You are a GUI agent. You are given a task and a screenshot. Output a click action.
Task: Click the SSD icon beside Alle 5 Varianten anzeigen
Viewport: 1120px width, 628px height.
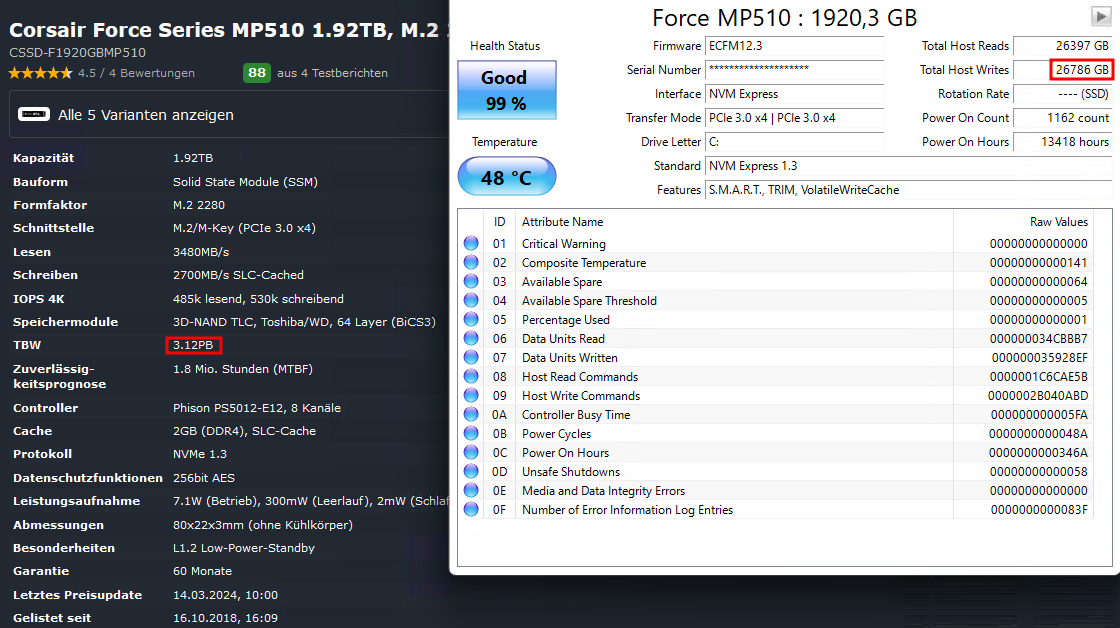pyautogui.click(x=34, y=114)
